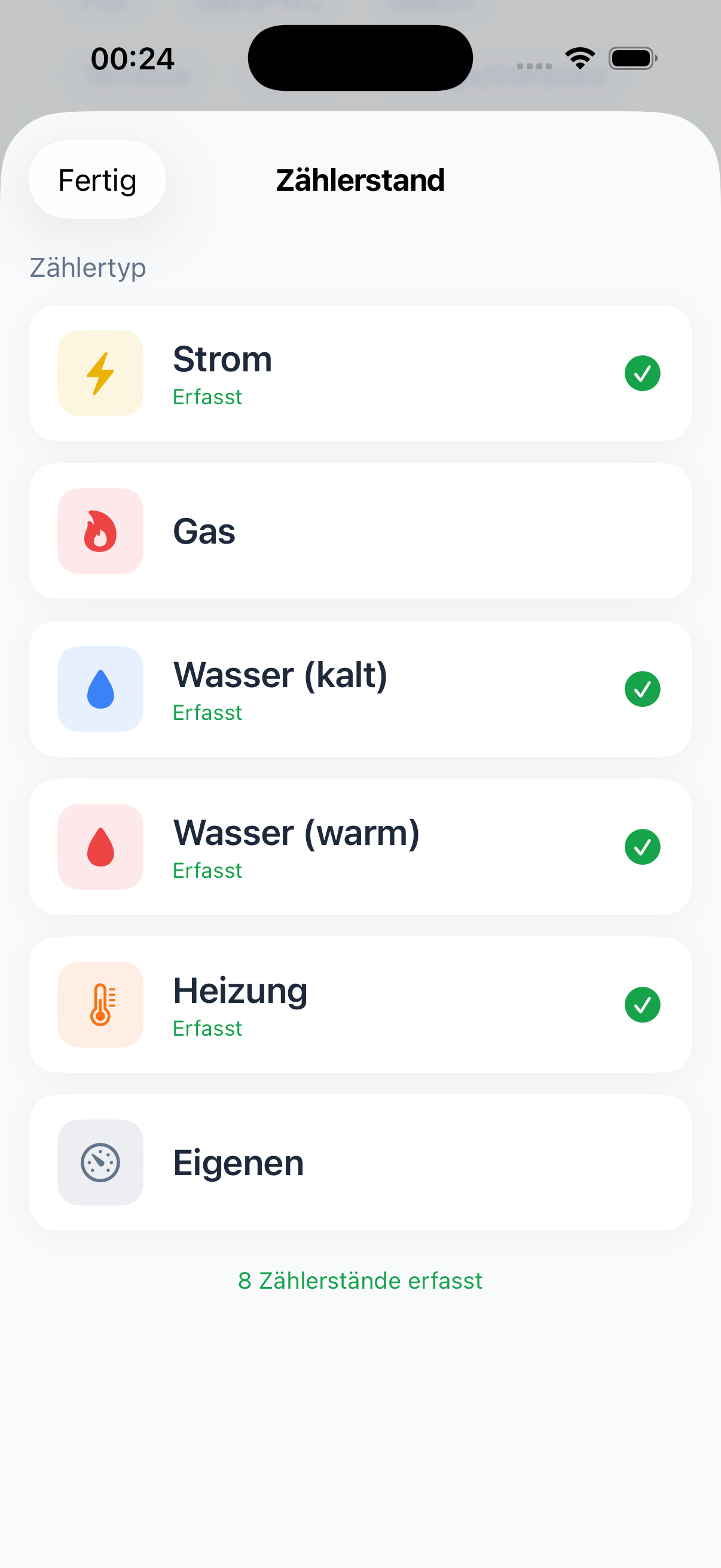This screenshot has height=1568, width=721.
Task: Tap the gray gauge Eigenen icon
Action: [100, 1163]
